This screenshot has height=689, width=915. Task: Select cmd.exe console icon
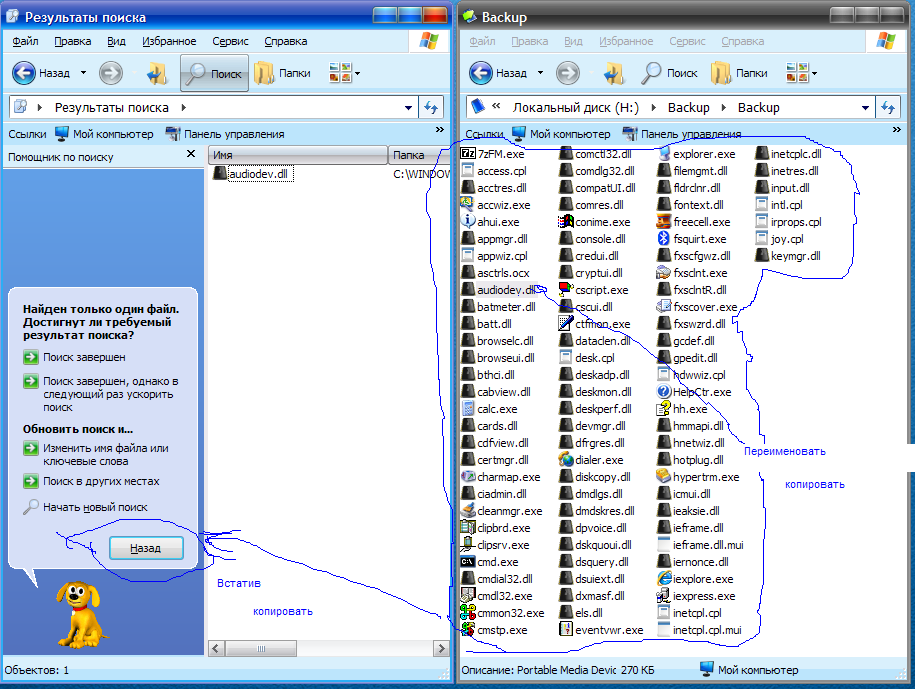(x=467, y=562)
